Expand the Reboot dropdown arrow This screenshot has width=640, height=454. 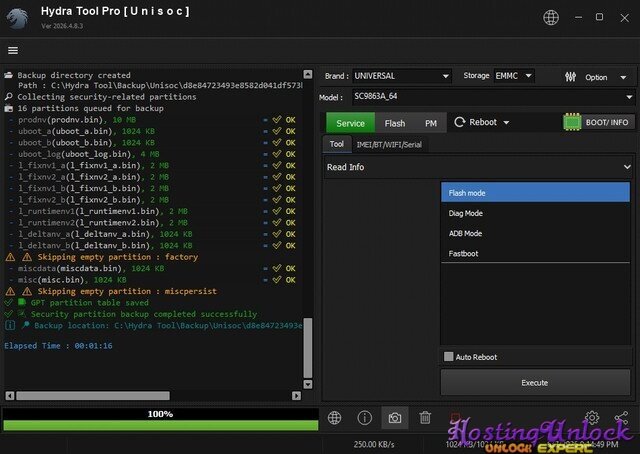tap(506, 122)
